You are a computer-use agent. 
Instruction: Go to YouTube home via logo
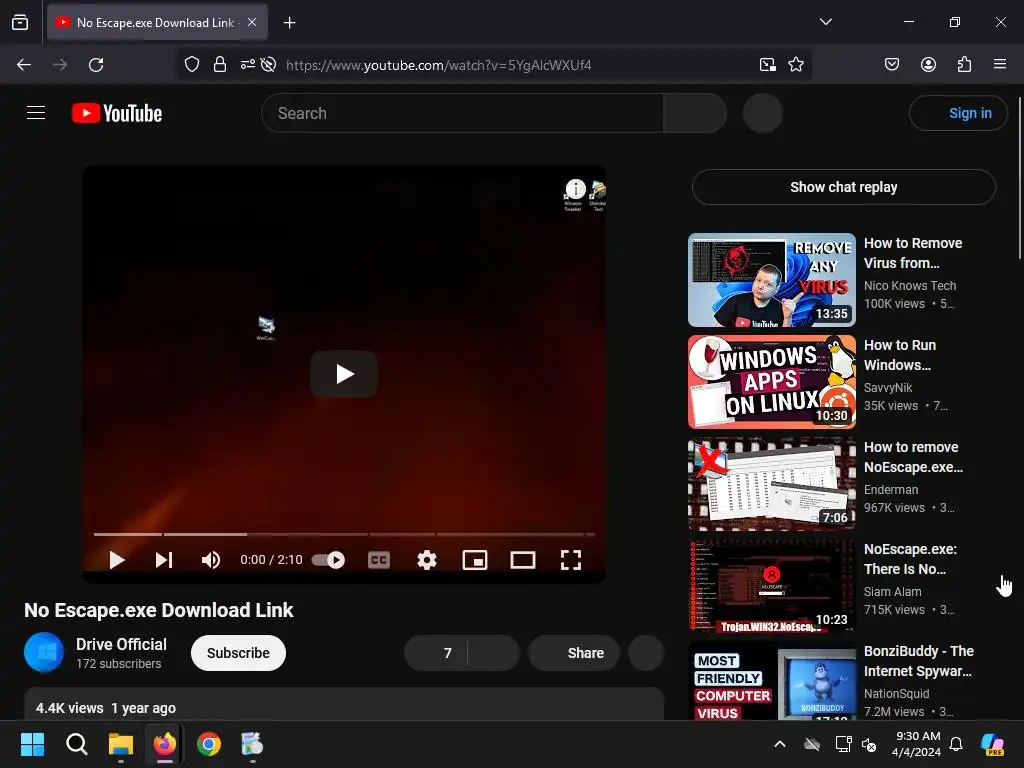click(117, 113)
